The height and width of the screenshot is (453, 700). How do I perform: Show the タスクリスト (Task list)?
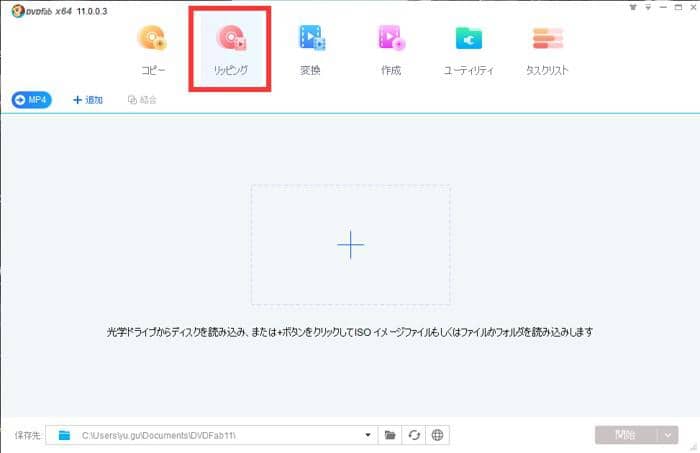click(x=548, y=50)
